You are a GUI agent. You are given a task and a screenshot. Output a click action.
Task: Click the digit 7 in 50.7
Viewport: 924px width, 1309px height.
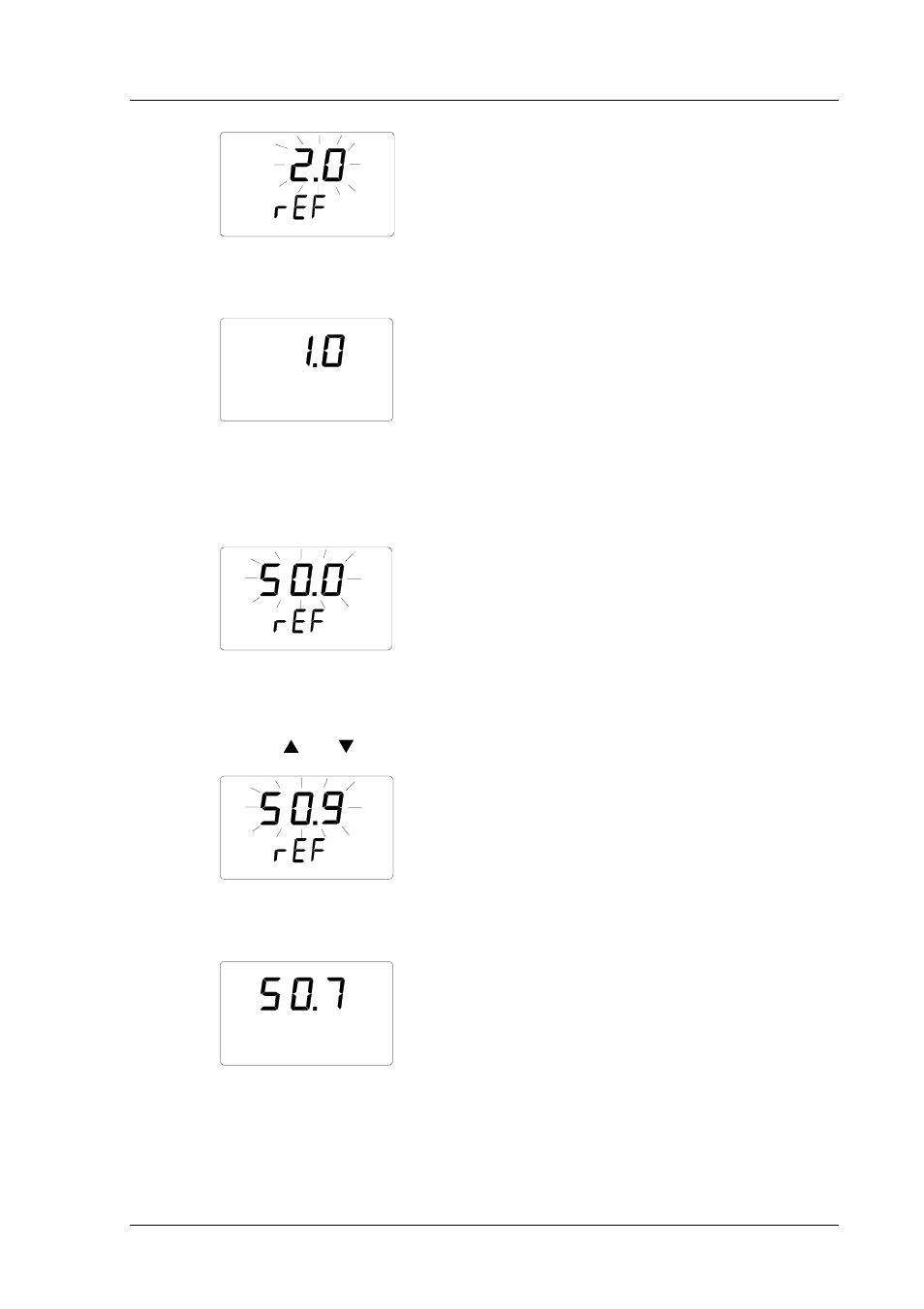click(334, 995)
